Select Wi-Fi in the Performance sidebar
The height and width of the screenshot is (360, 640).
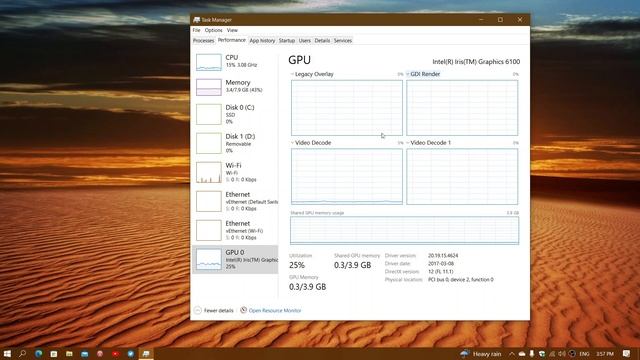click(x=235, y=173)
